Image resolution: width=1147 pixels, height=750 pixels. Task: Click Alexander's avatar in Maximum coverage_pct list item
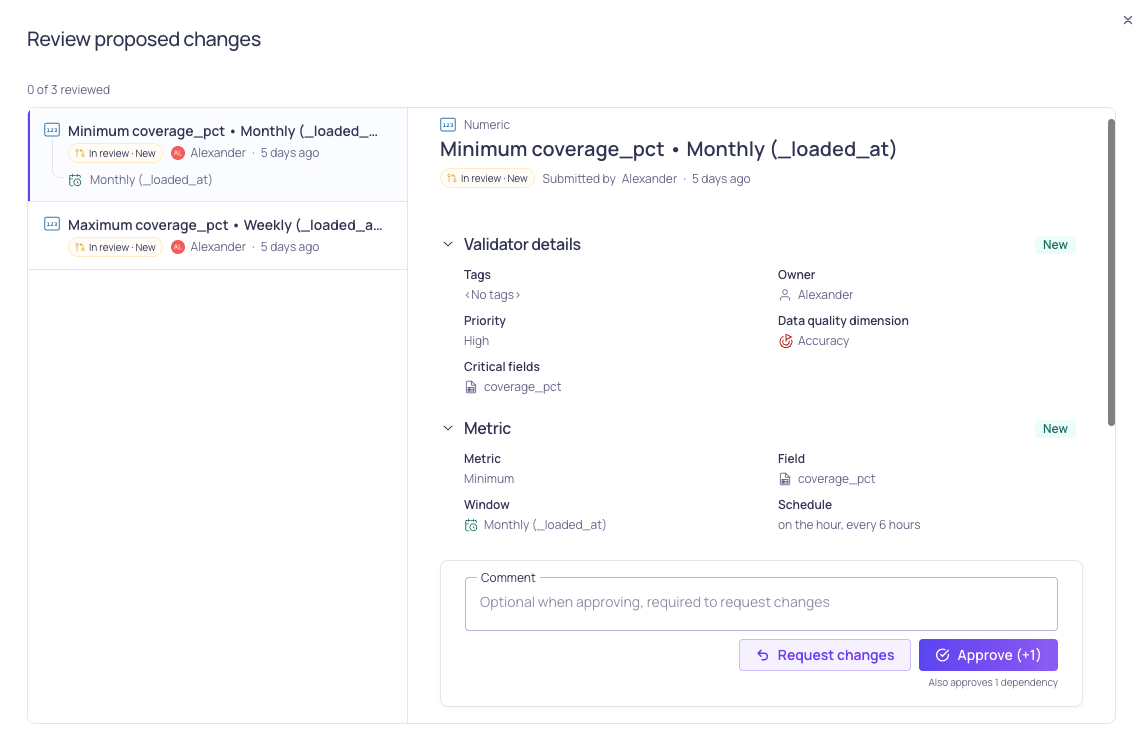pyautogui.click(x=178, y=247)
